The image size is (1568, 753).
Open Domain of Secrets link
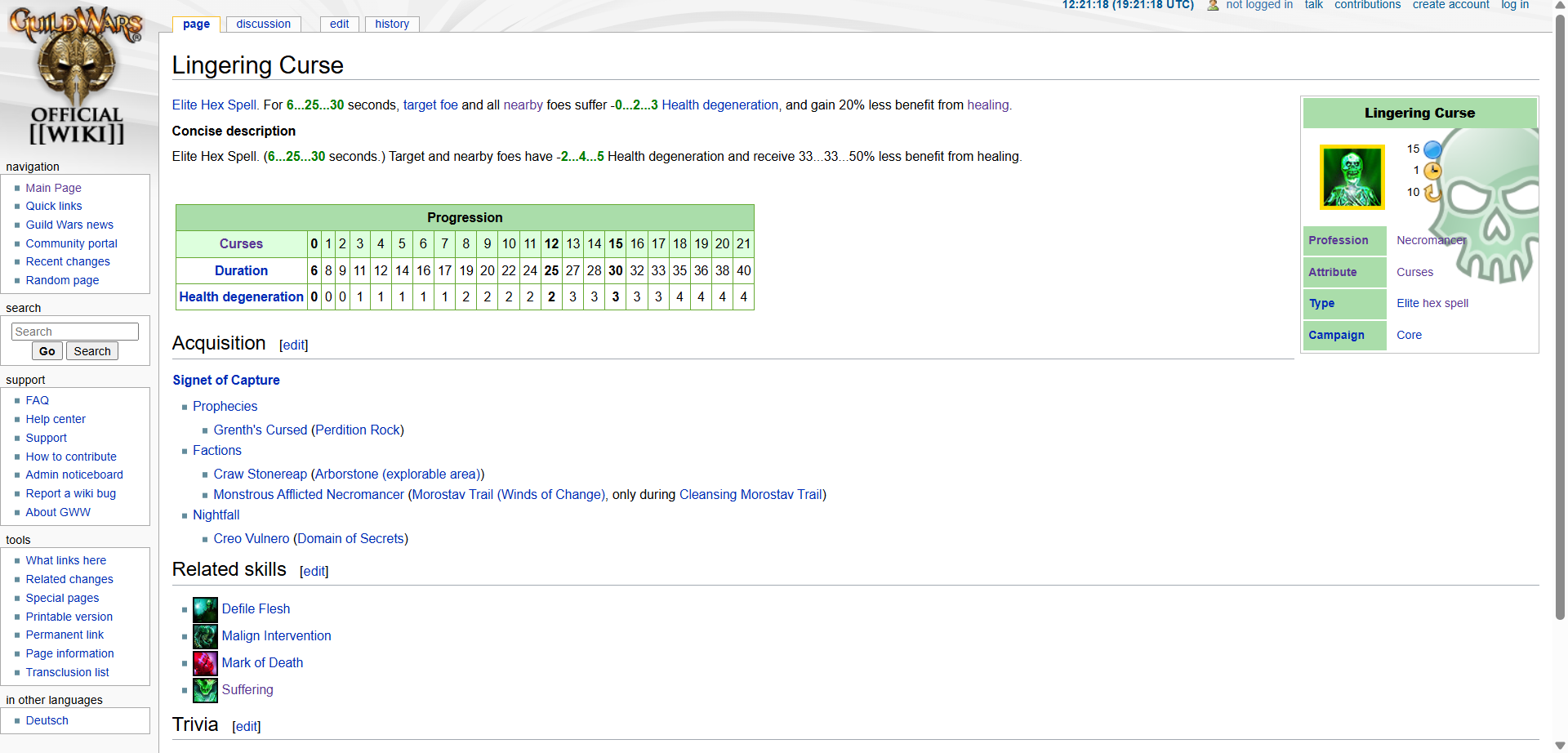tap(350, 539)
